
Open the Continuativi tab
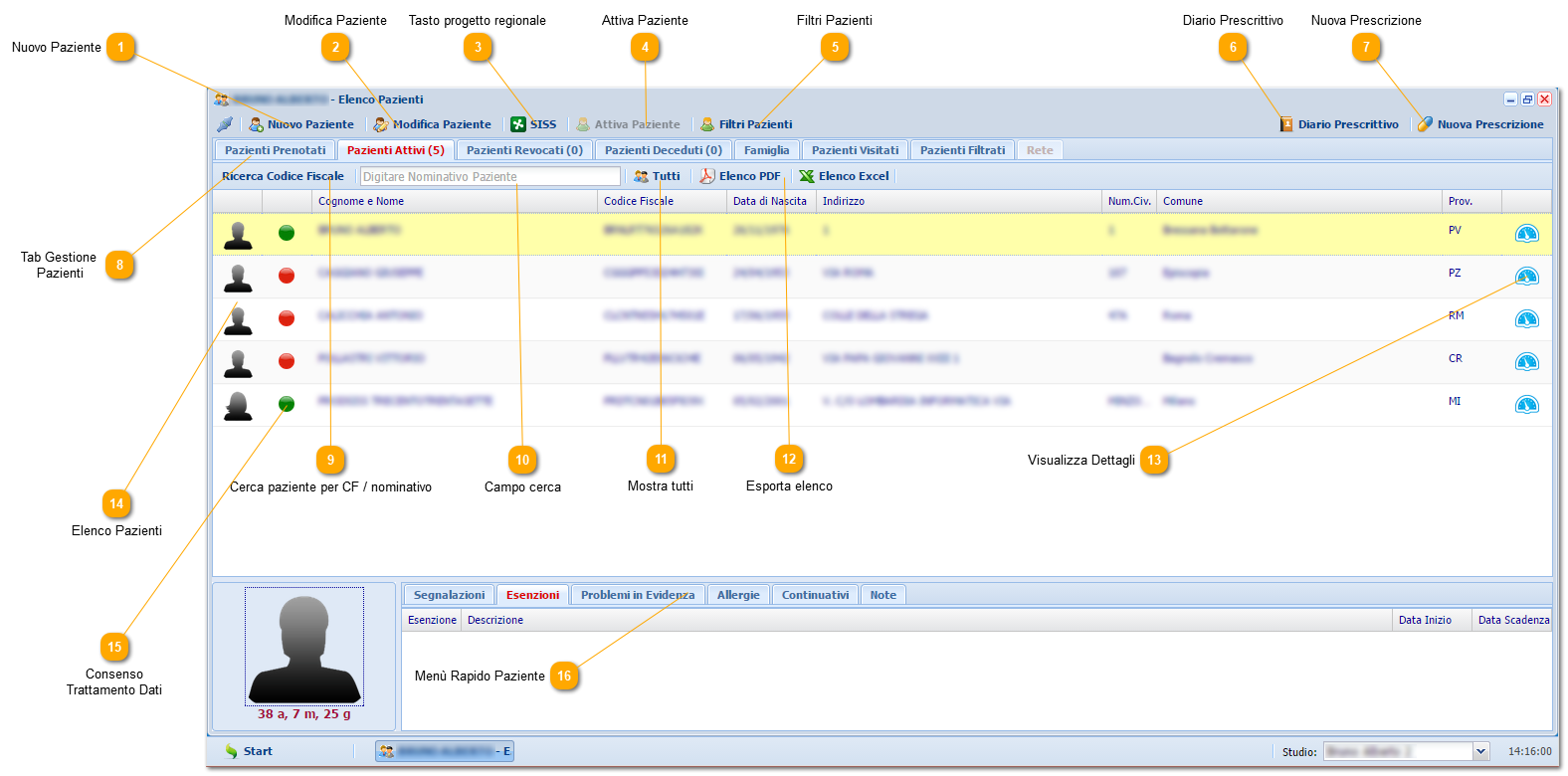[816, 595]
